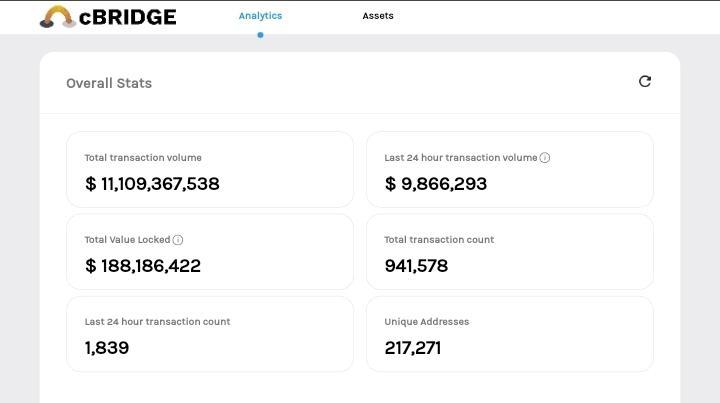Select the 941,578 transaction count value

point(416,266)
